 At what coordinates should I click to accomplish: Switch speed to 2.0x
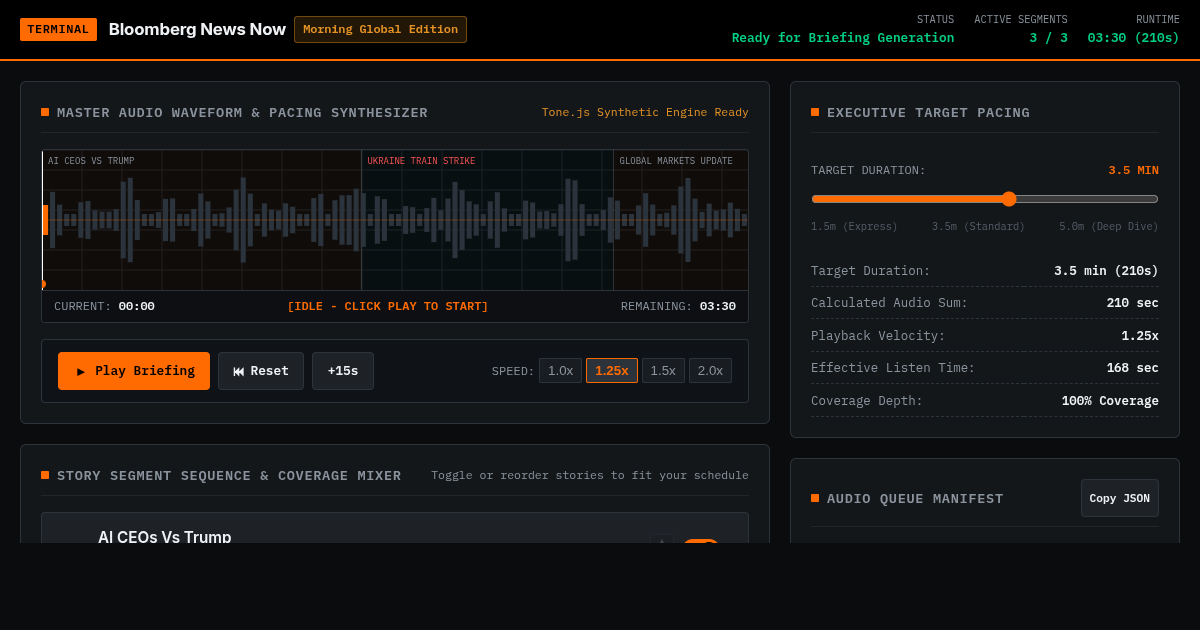pos(710,371)
